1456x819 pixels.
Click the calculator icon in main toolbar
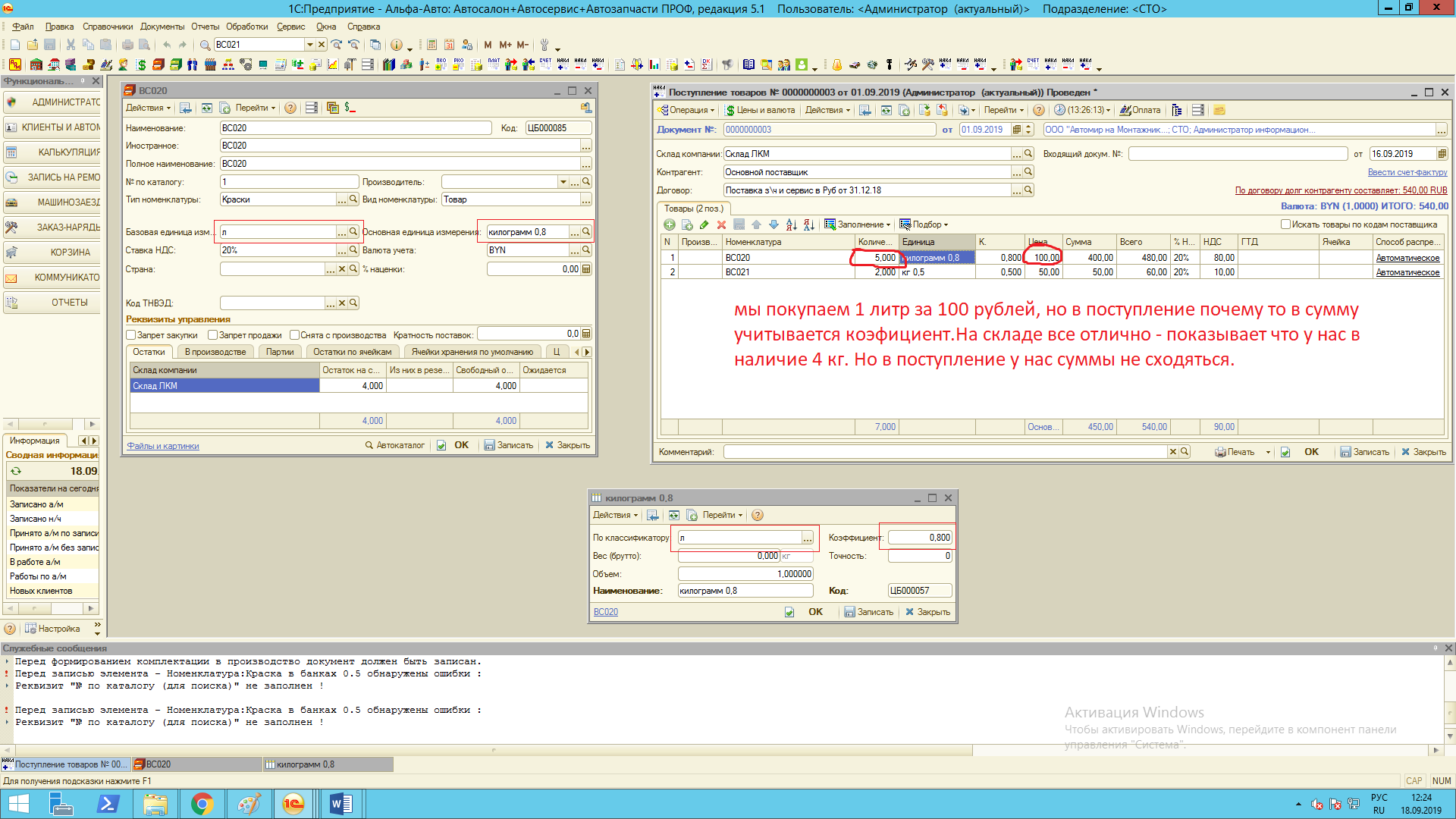432,45
